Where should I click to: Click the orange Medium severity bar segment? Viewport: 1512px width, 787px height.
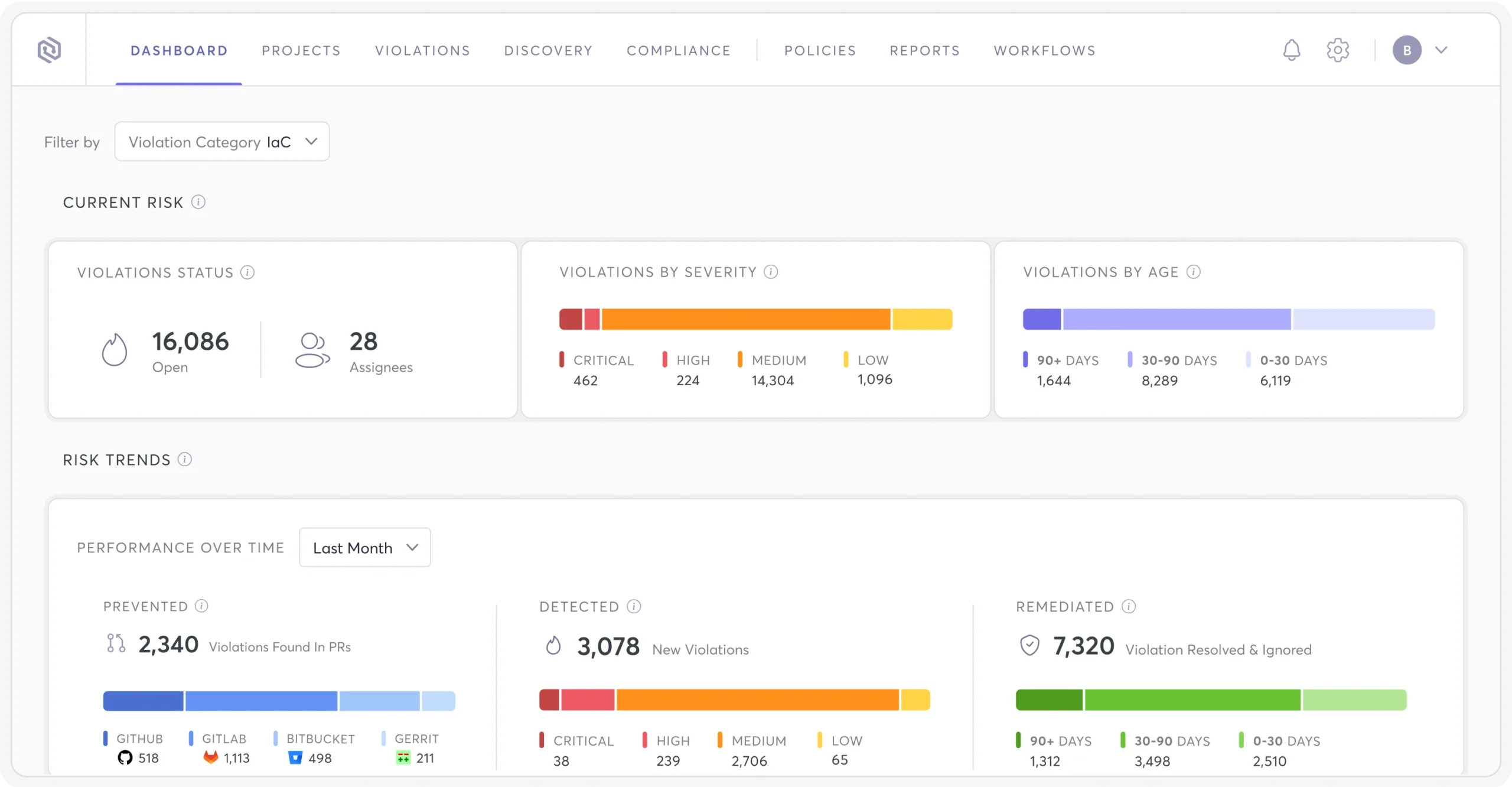746,319
